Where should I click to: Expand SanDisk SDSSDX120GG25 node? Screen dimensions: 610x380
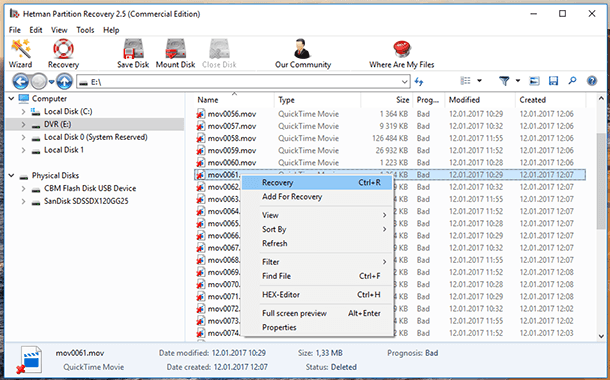(23, 202)
